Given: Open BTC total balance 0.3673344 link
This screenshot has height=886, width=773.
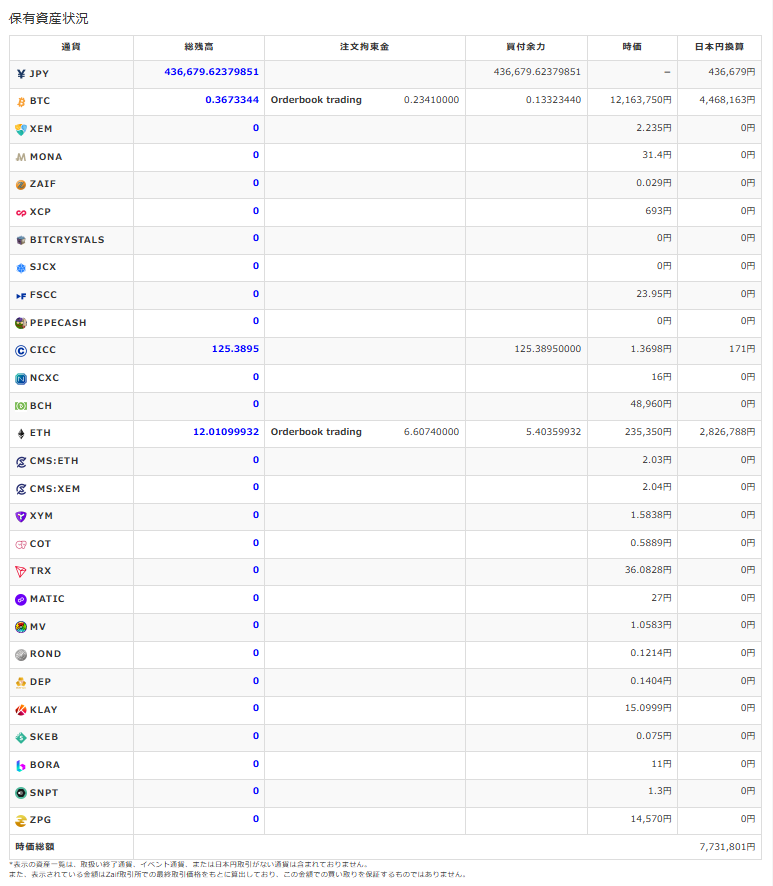Looking at the screenshot, I should click(232, 99).
